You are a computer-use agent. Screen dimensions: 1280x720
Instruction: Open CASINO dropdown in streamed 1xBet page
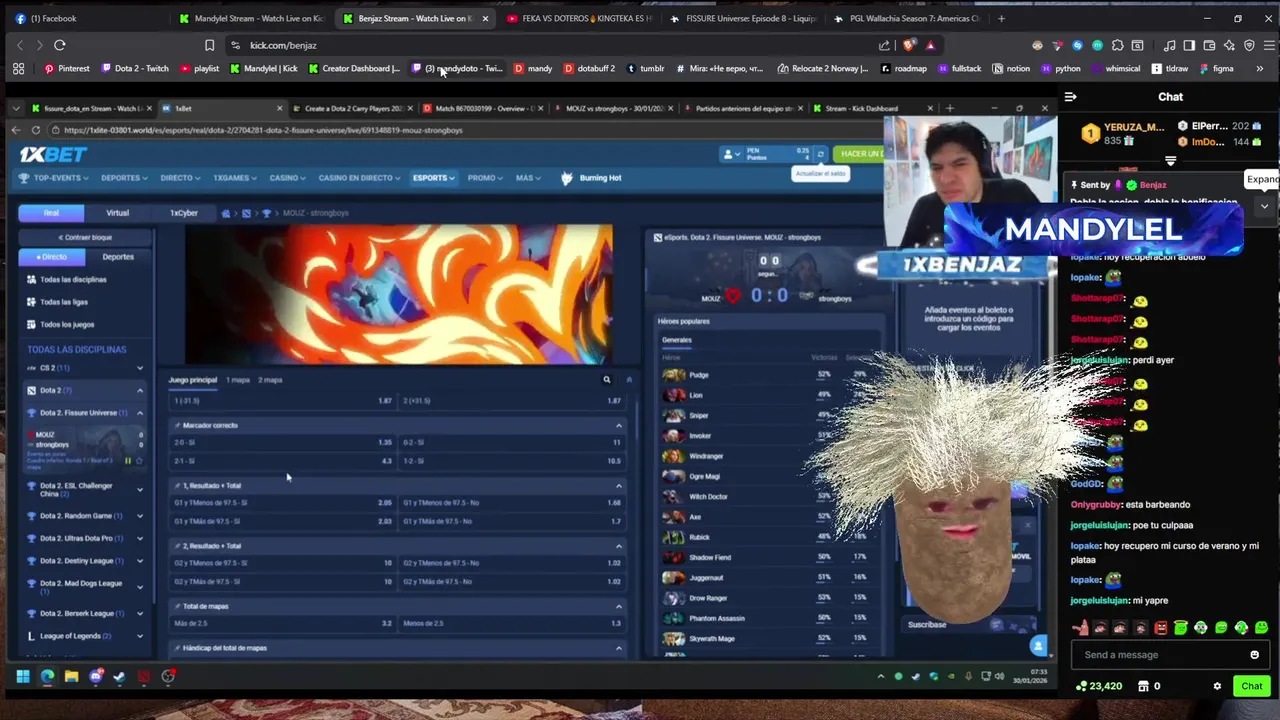[288, 178]
